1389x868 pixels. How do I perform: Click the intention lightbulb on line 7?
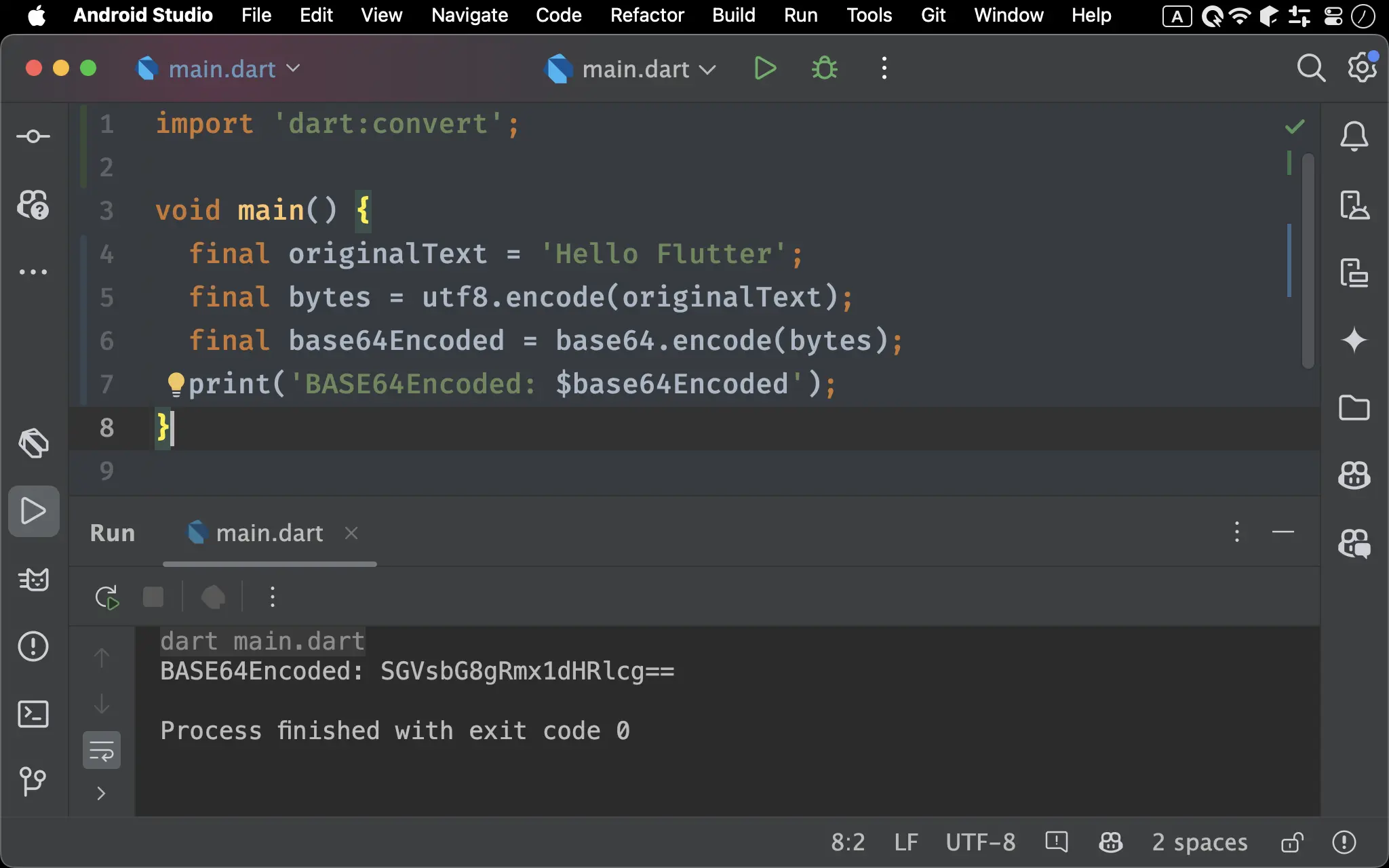click(176, 384)
